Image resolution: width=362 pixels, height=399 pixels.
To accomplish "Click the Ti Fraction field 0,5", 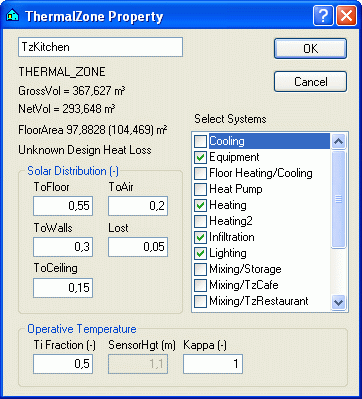I will coord(63,364).
